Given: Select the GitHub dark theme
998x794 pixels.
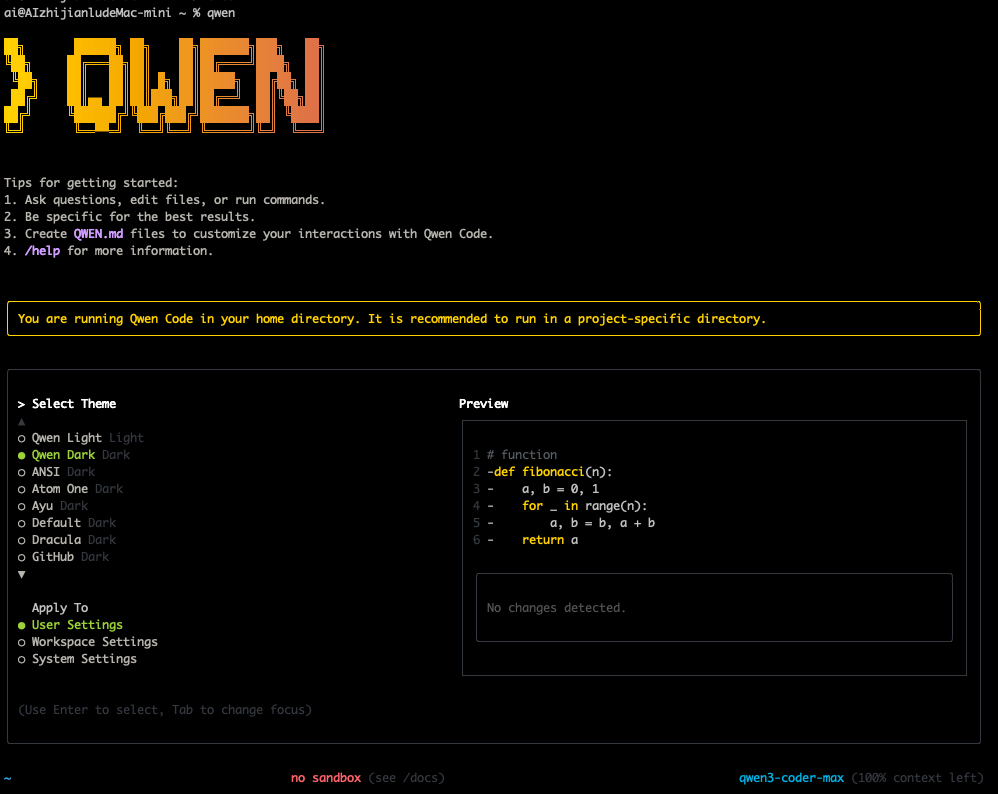Looking at the screenshot, I should pos(63,557).
